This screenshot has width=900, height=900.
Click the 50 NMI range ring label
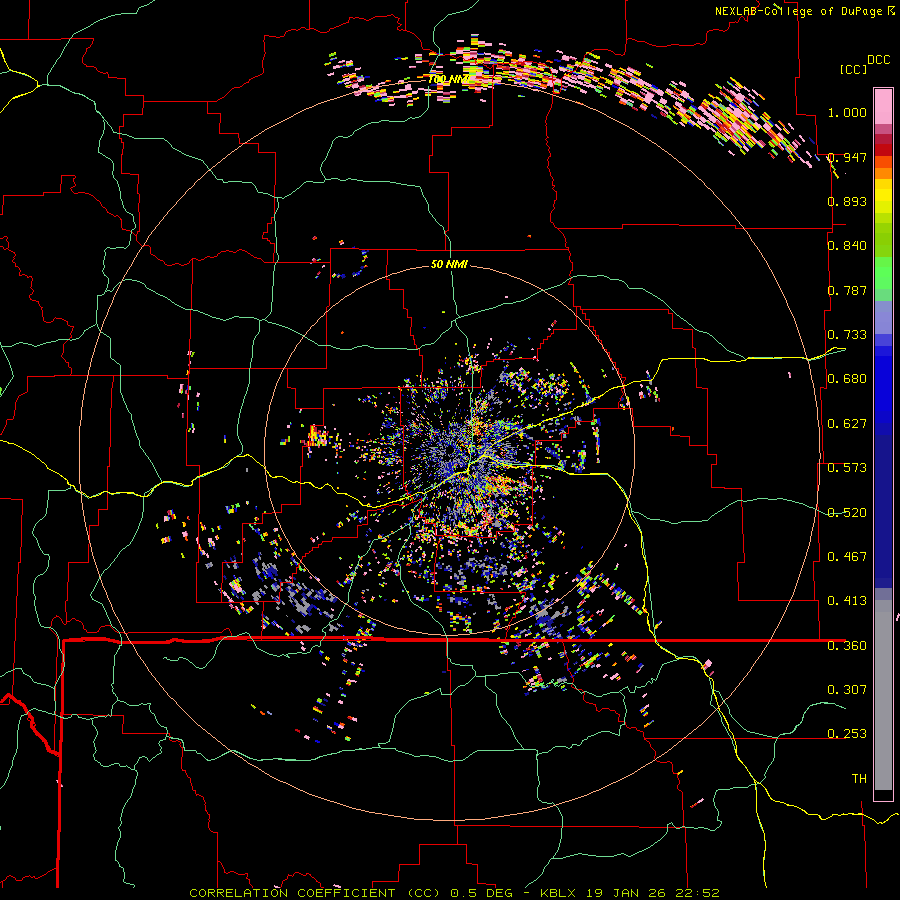tap(449, 265)
